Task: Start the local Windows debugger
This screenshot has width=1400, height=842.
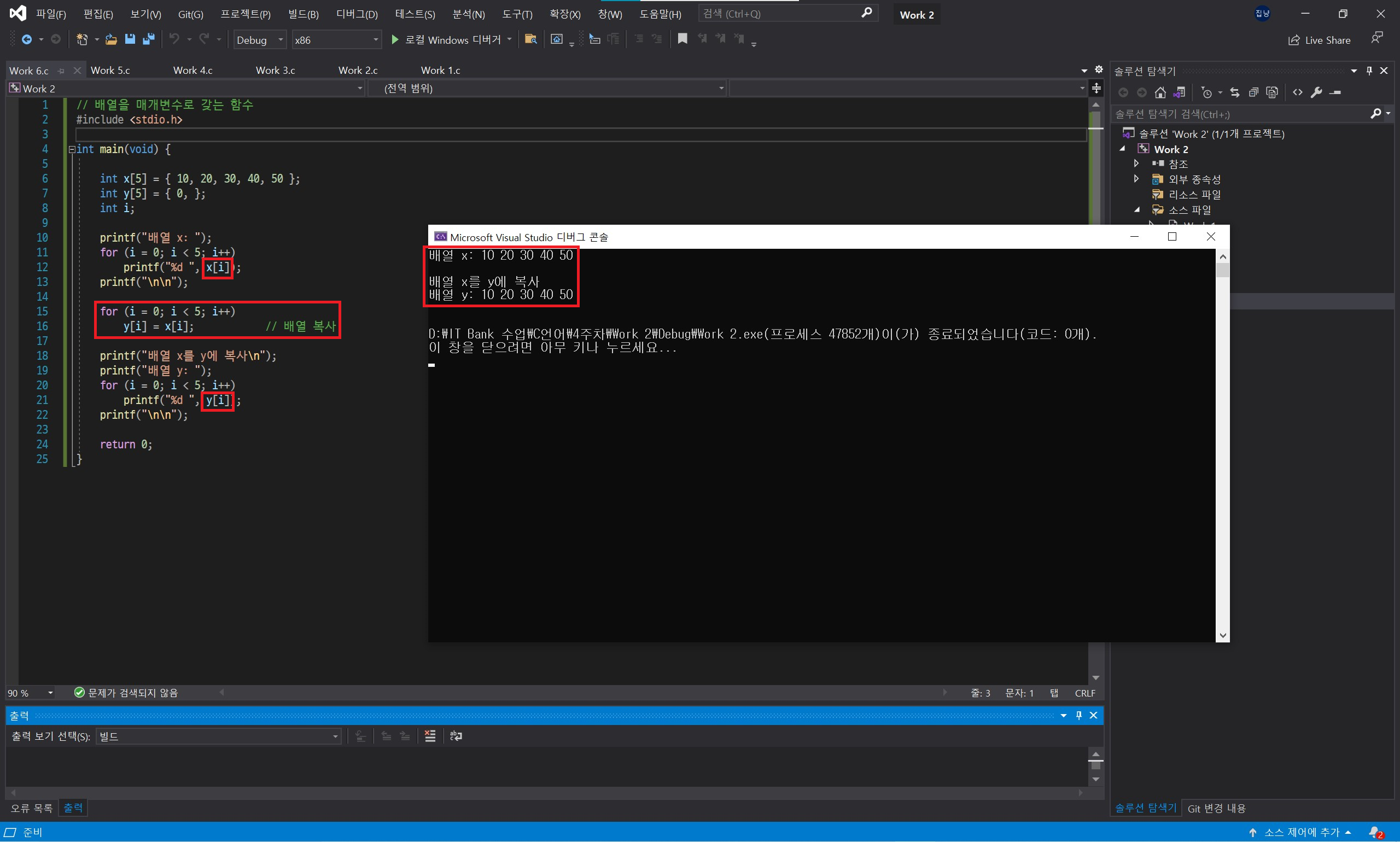Action: point(452,39)
